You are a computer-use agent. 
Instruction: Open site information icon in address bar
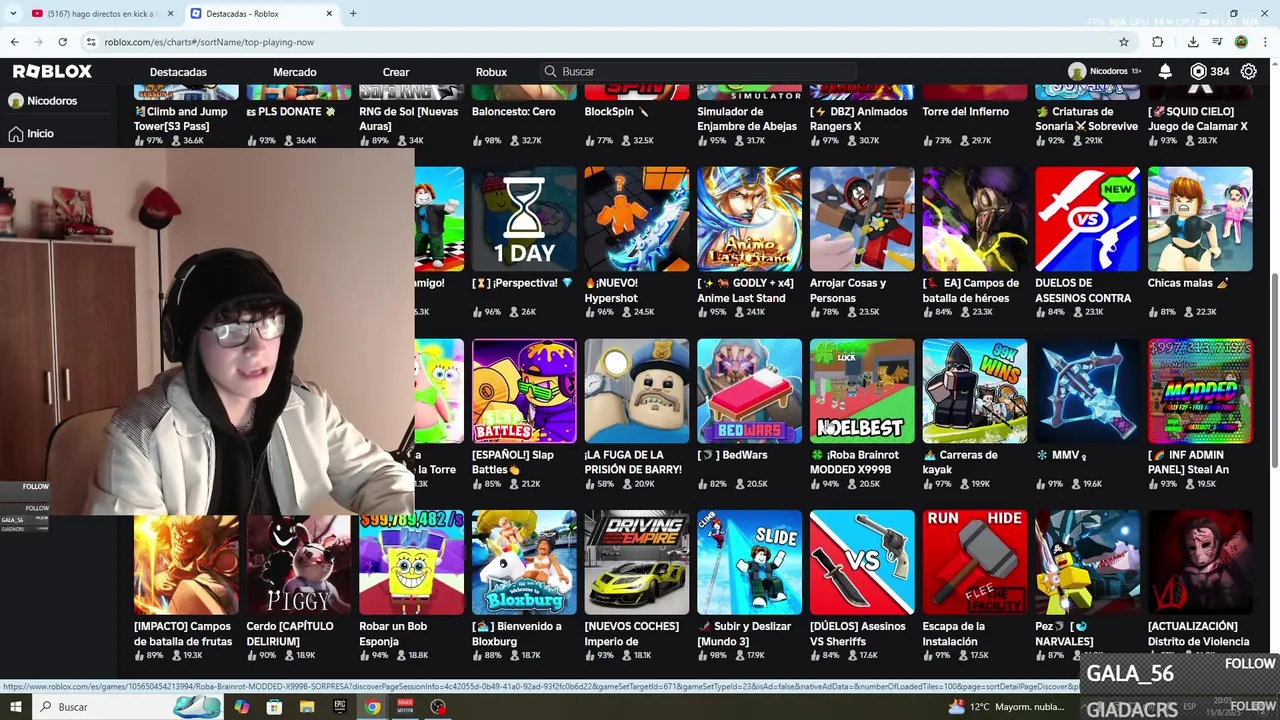click(91, 42)
